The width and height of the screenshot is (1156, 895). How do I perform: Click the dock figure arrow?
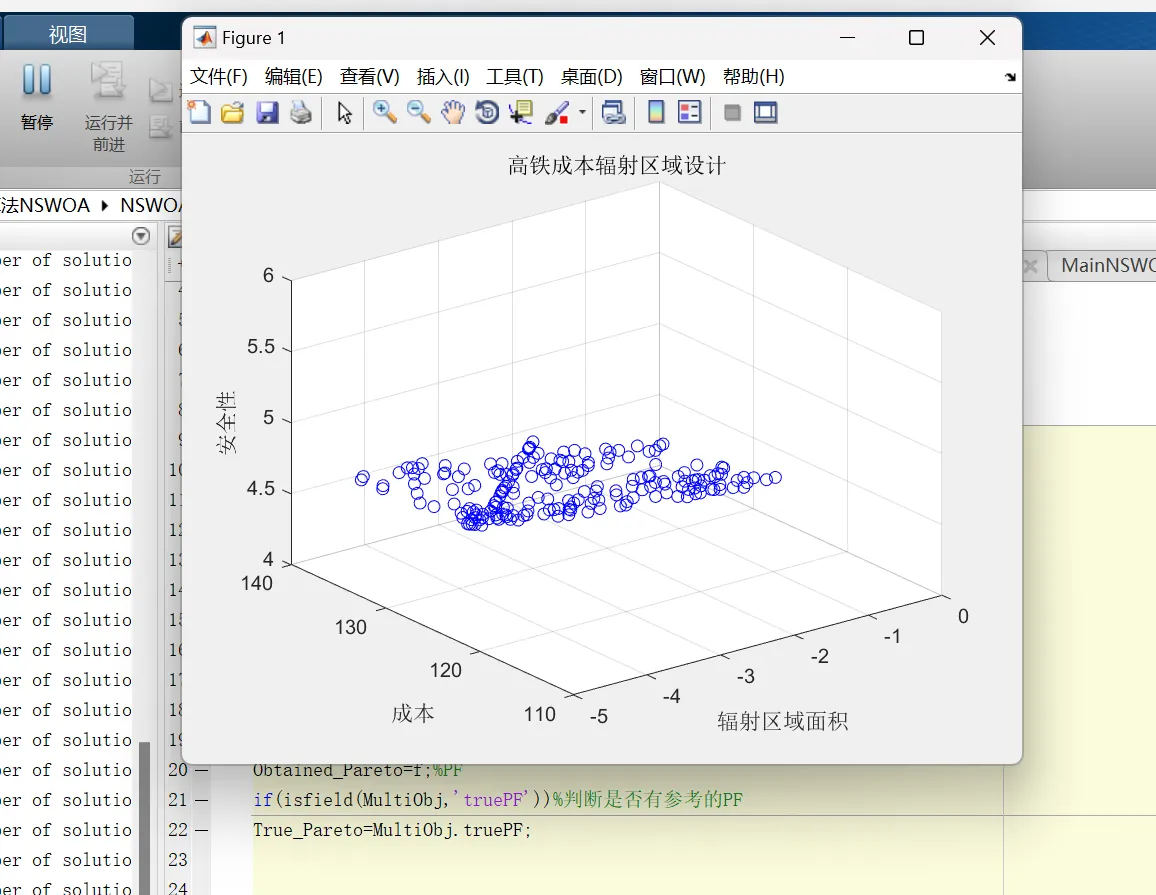point(1010,77)
